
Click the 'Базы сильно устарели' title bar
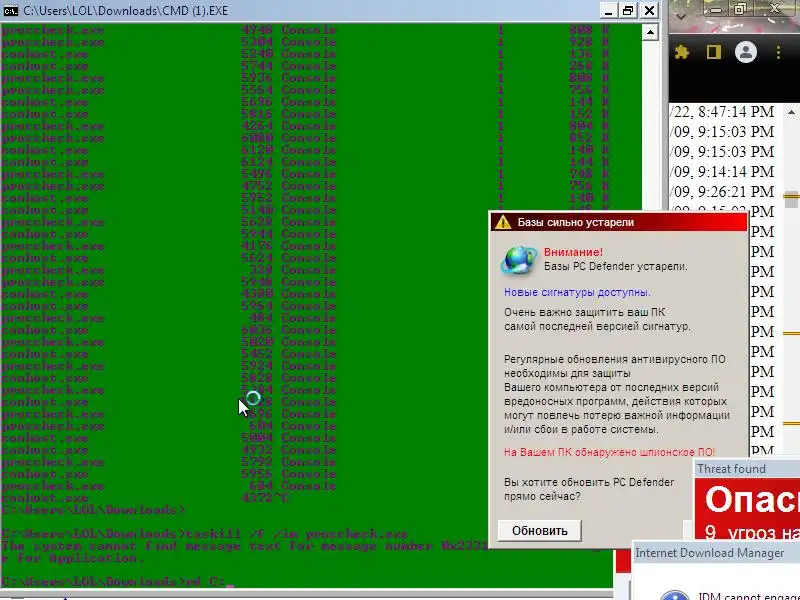[618, 222]
